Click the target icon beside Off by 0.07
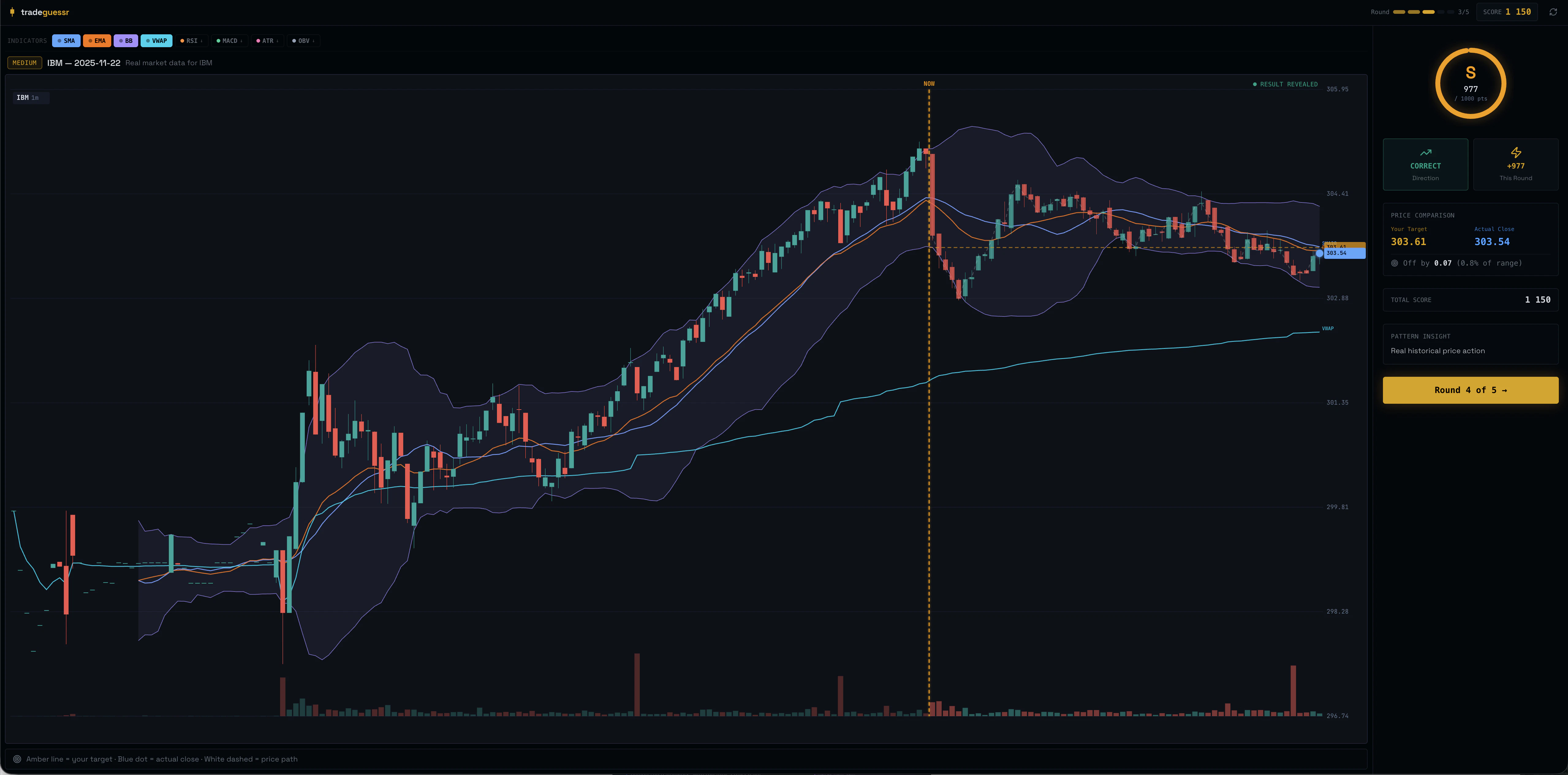 click(x=1395, y=263)
